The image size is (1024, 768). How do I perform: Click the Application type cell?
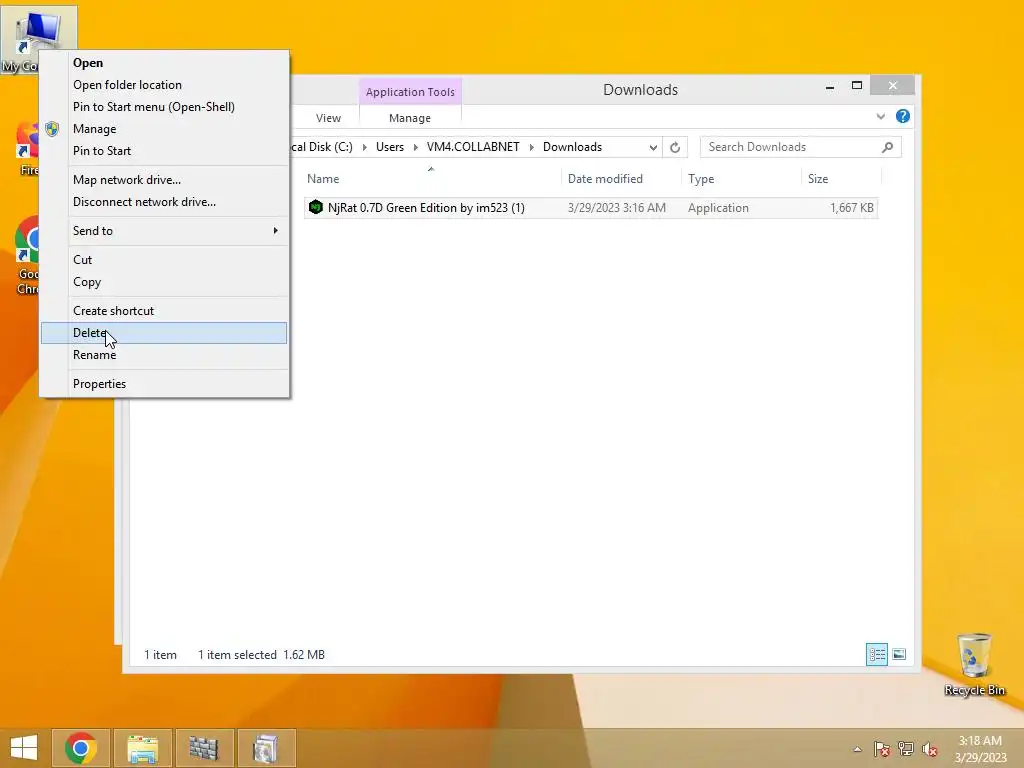[x=718, y=208]
